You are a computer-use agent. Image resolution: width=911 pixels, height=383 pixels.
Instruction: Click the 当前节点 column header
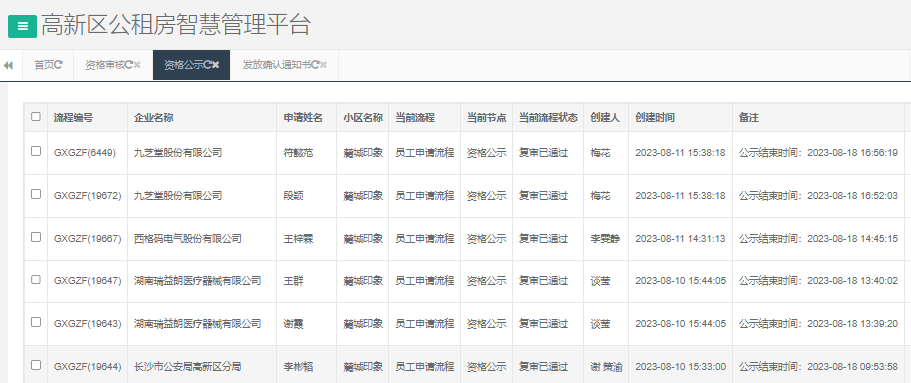point(486,117)
